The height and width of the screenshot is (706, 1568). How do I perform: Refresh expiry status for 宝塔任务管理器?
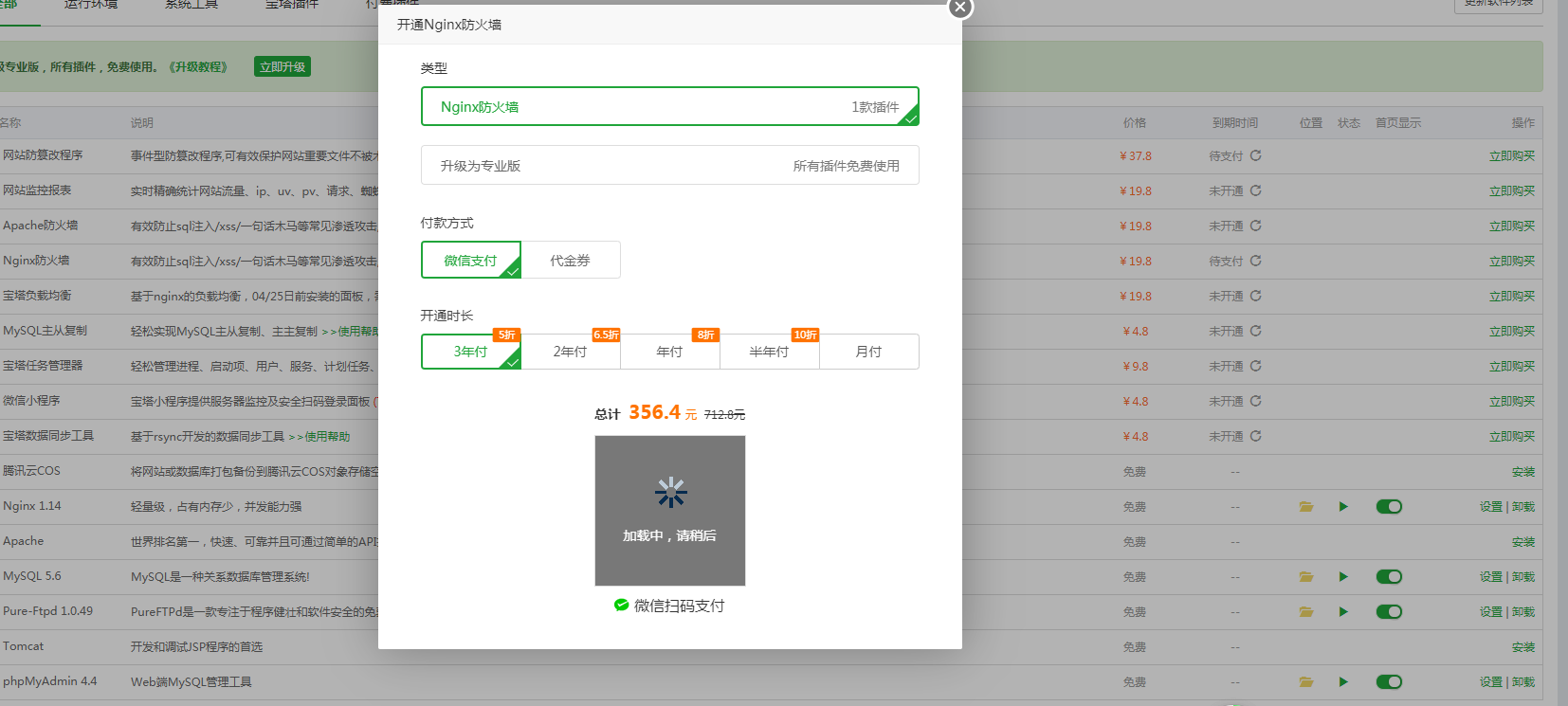tap(1255, 366)
